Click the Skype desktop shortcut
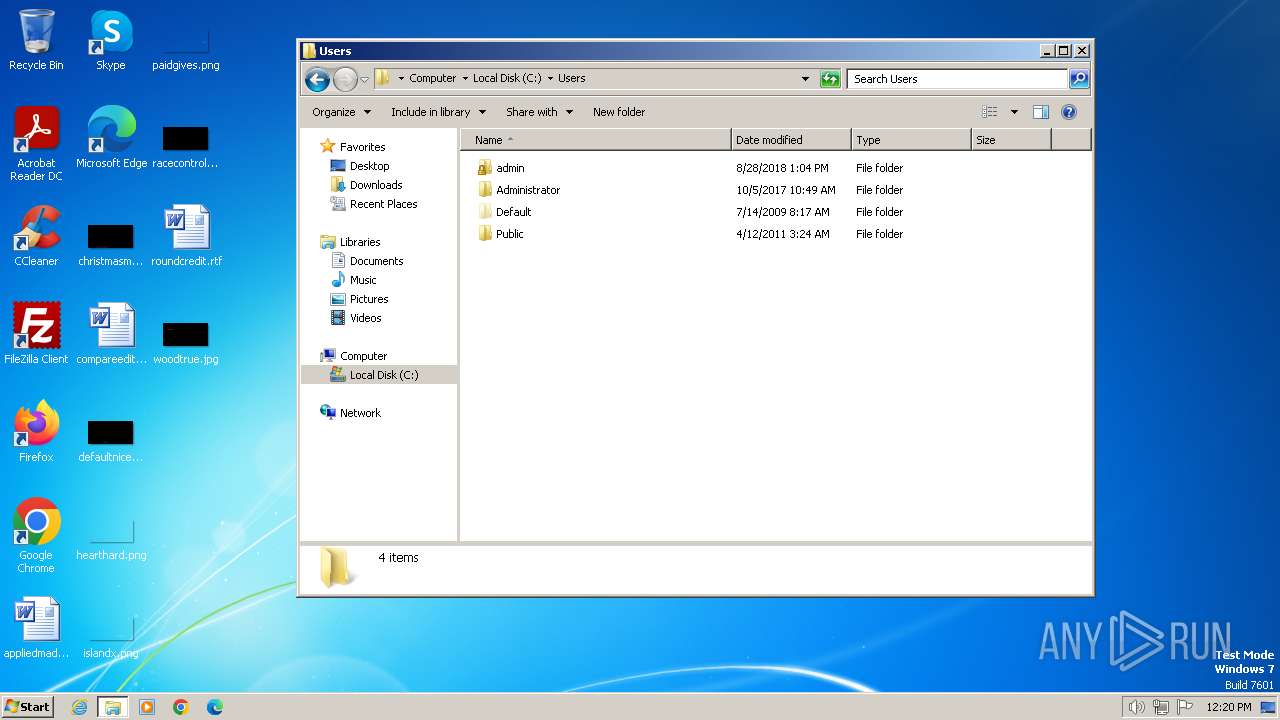1280x720 pixels. coord(111,40)
